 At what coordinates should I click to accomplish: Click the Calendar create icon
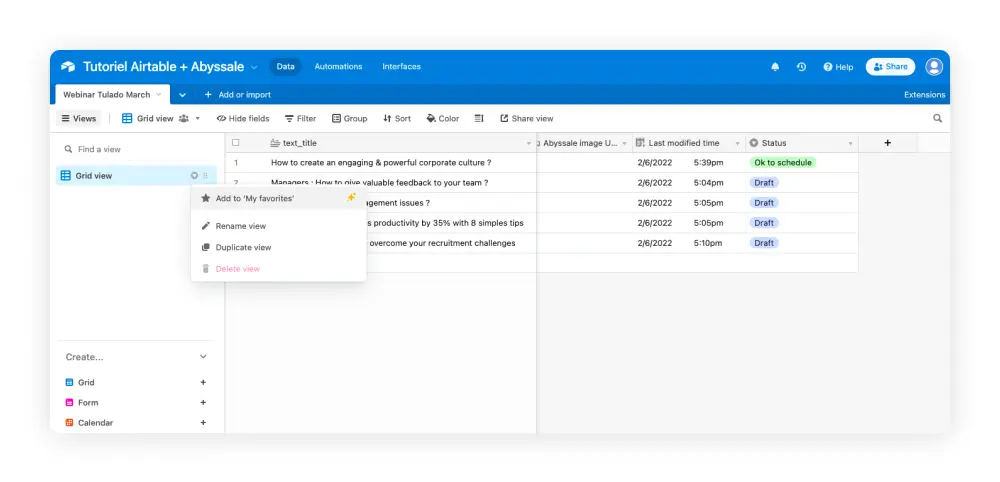[70, 423]
